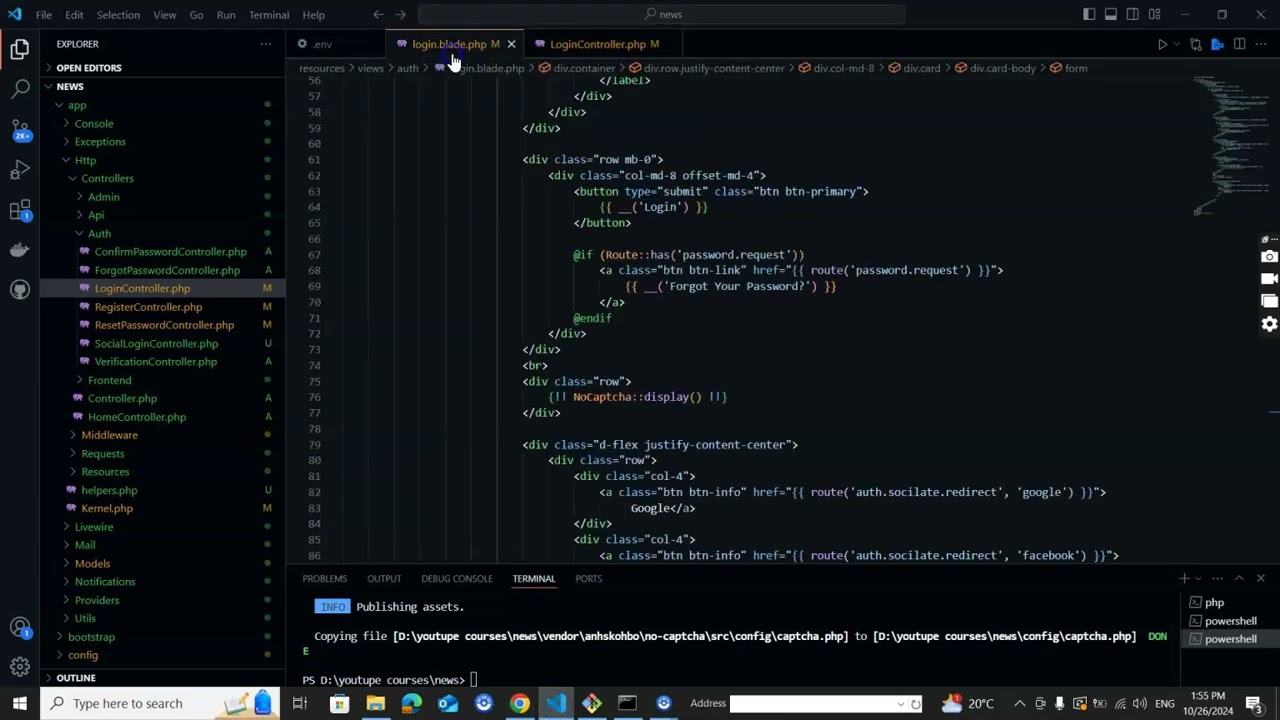Click the Explorer files icon
The width and height of the screenshot is (1280, 720).
[20, 49]
